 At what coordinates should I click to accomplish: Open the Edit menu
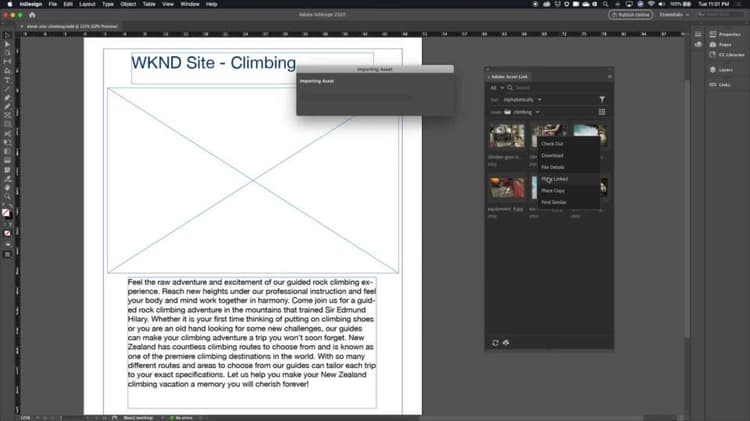click(68, 4)
